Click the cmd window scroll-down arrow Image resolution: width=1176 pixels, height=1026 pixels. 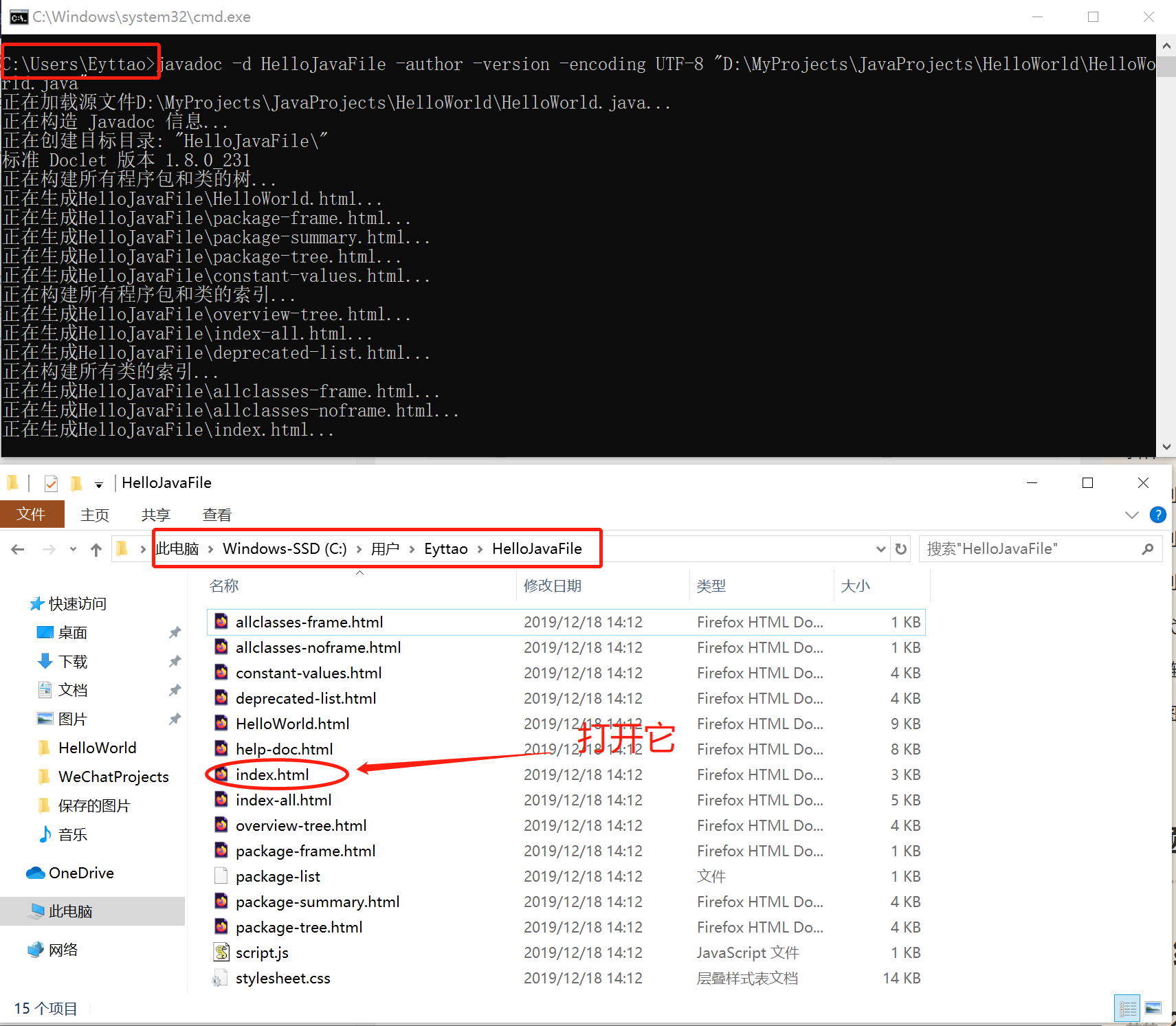(1166, 446)
